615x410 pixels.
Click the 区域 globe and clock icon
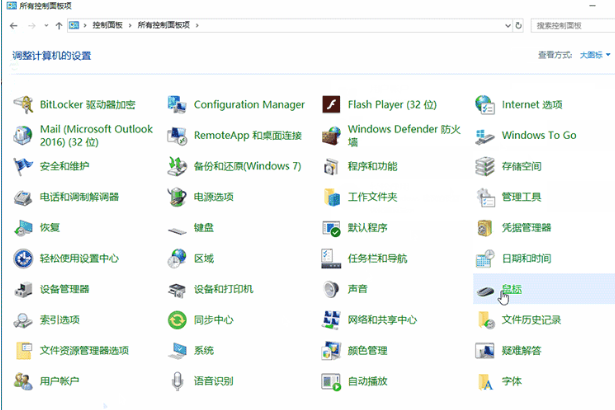tap(177, 258)
